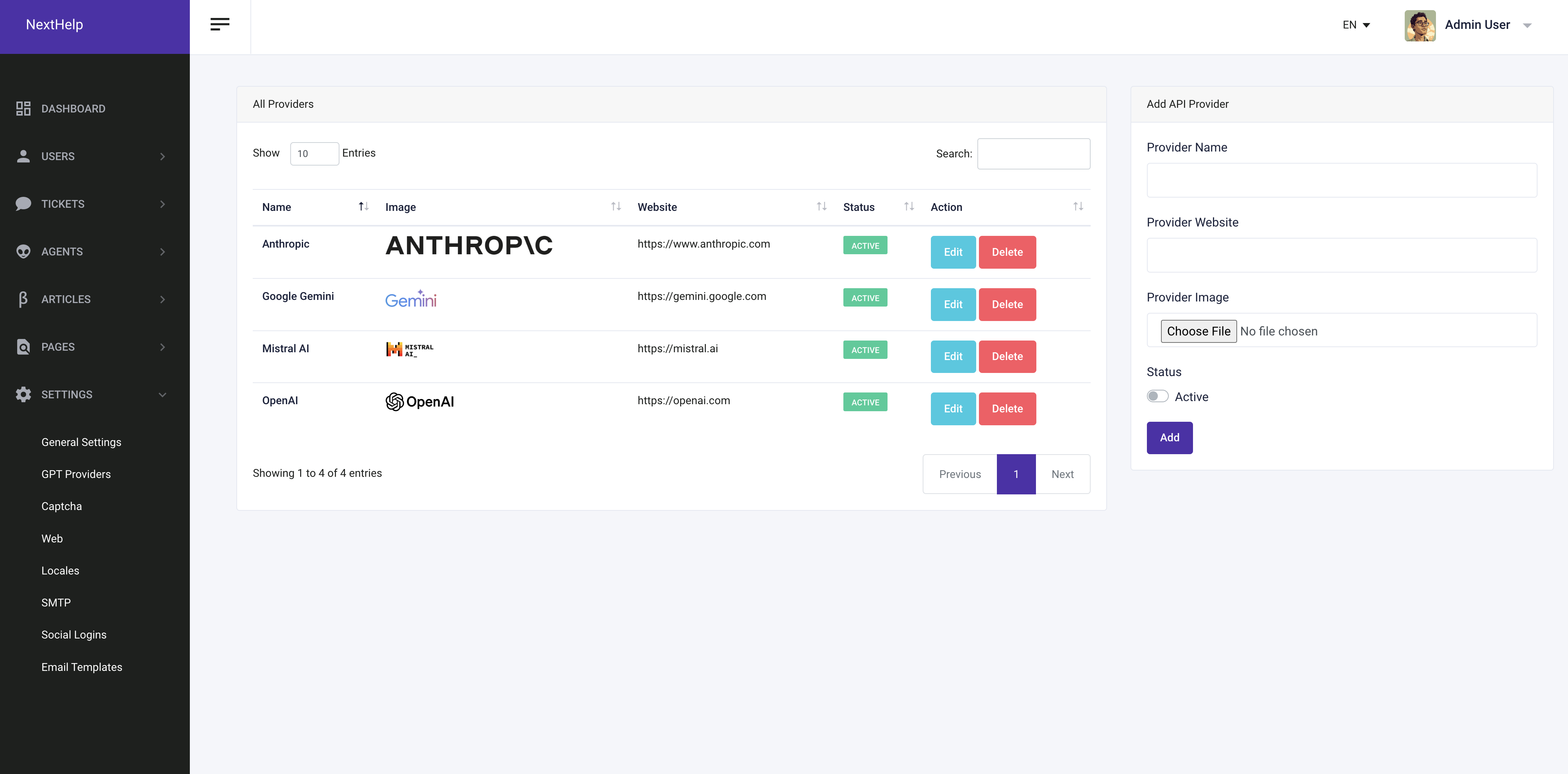Click the ACTIVE badge in Anthropic row
The width and height of the screenshot is (1568, 774).
pyautogui.click(x=865, y=245)
